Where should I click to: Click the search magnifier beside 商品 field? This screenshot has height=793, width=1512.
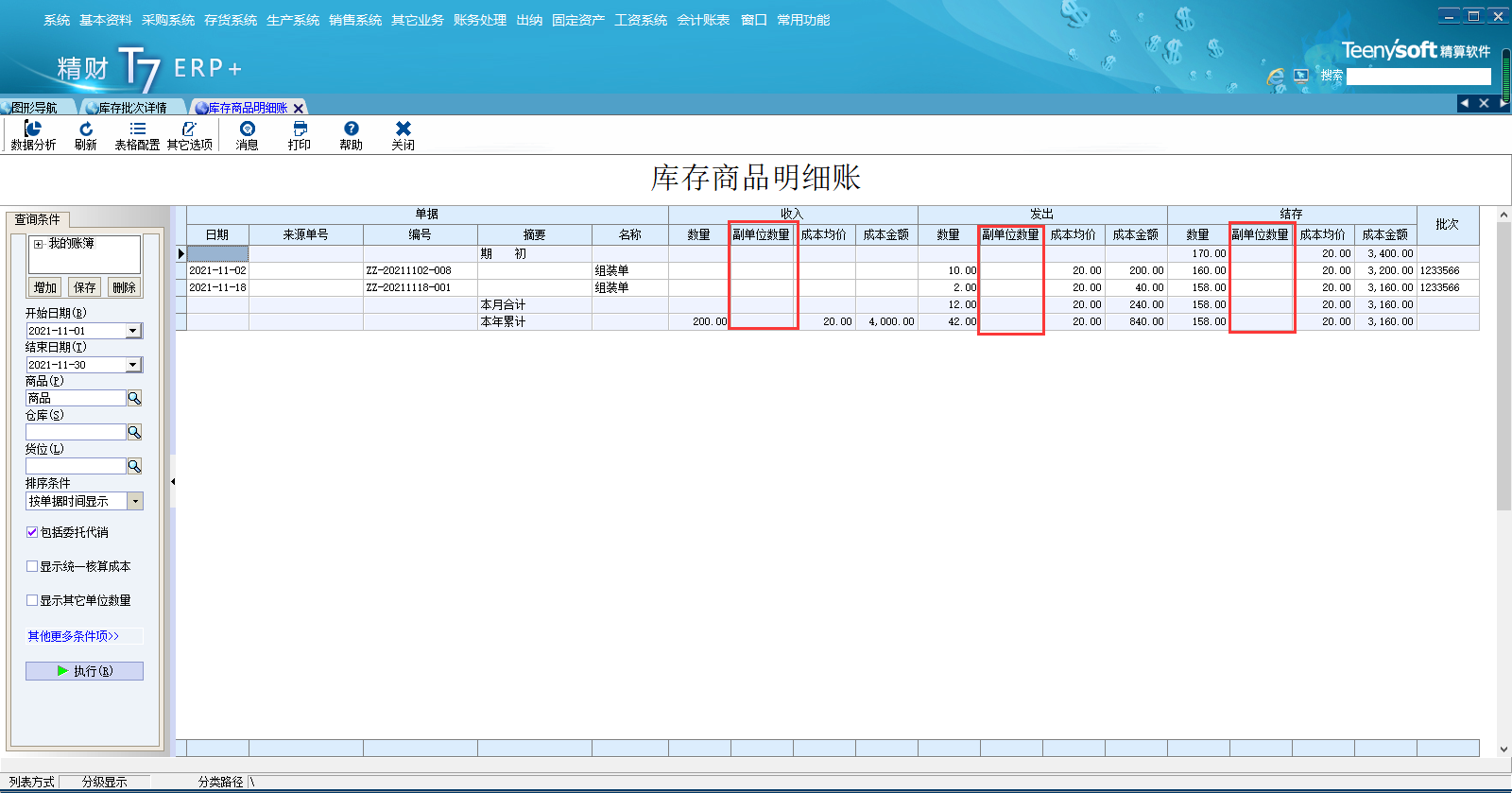tap(134, 398)
